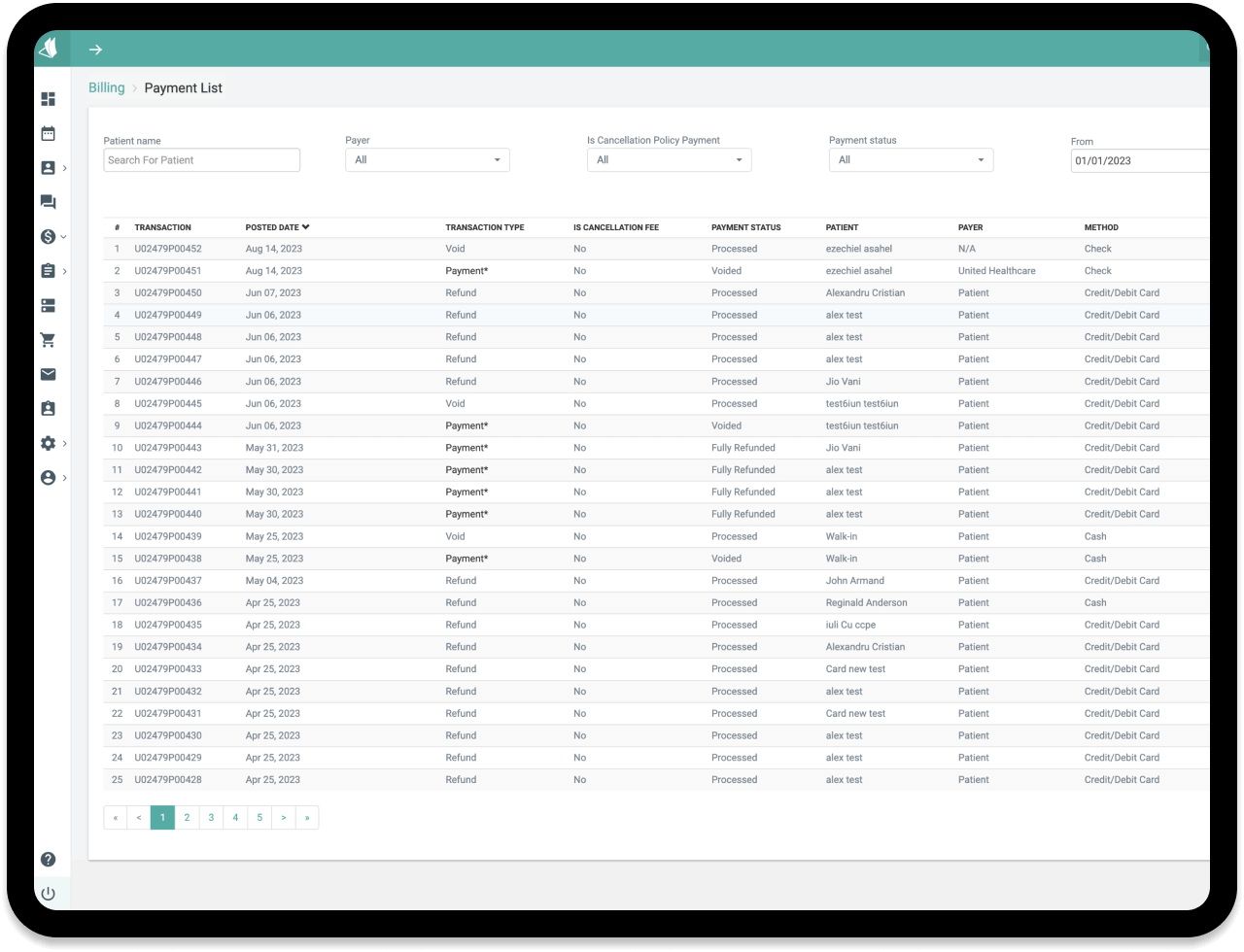Click the From date field
The width and height of the screenshot is (1244, 952).
click(1139, 161)
